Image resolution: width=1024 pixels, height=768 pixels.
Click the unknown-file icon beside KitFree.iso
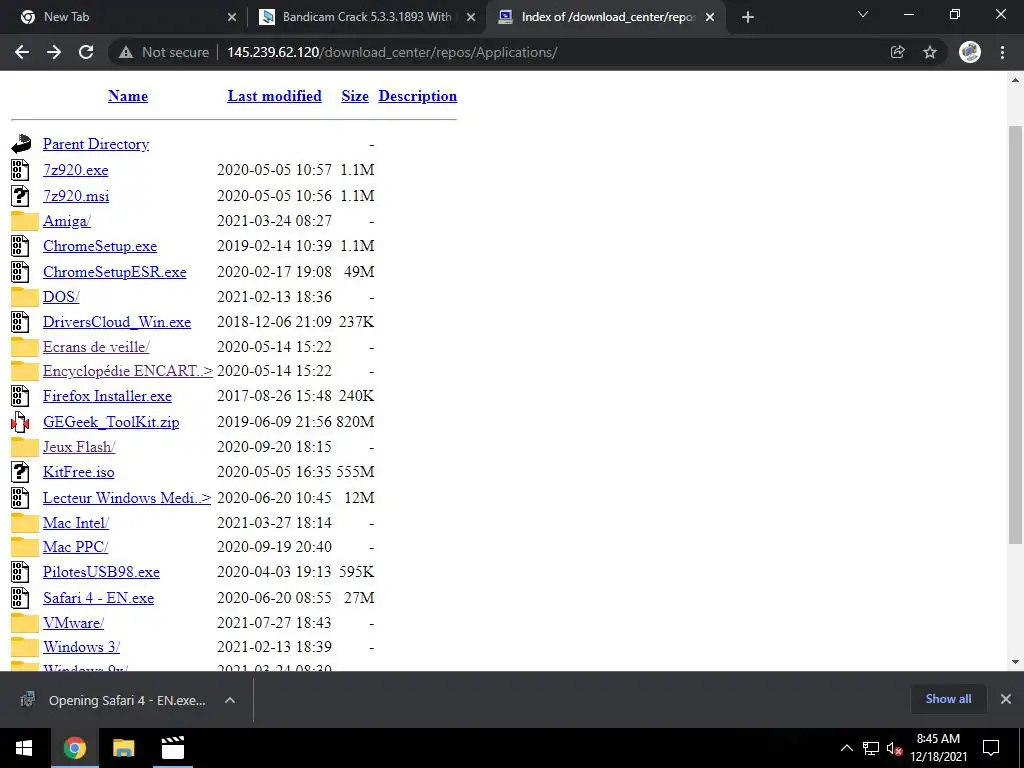click(20, 472)
